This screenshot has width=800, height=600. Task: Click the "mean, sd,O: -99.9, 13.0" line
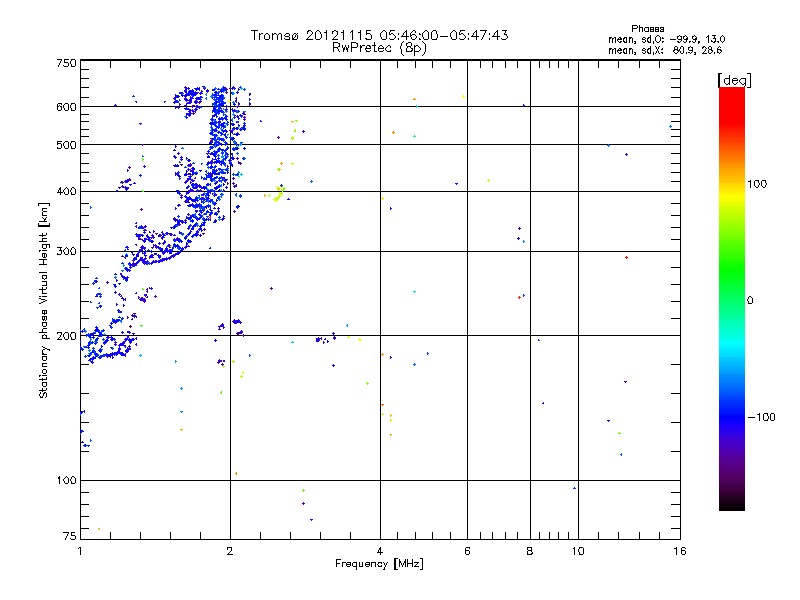(x=666, y=39)
